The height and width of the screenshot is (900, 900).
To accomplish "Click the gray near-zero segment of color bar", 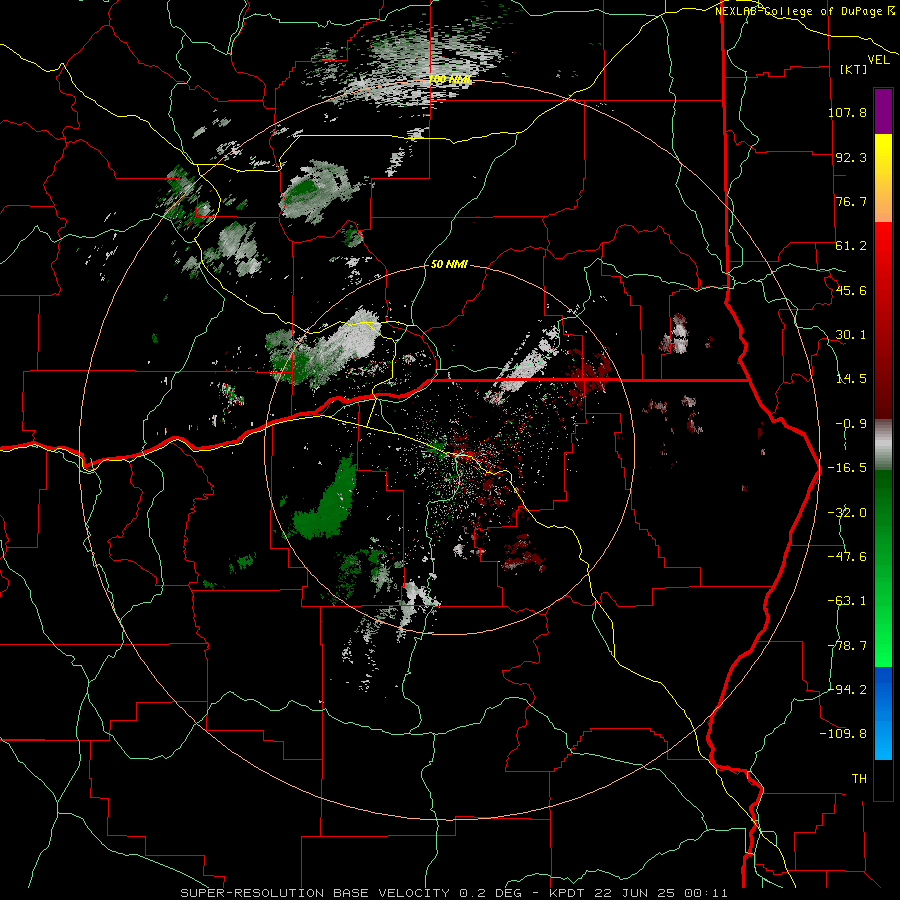I will click(883, 445).
